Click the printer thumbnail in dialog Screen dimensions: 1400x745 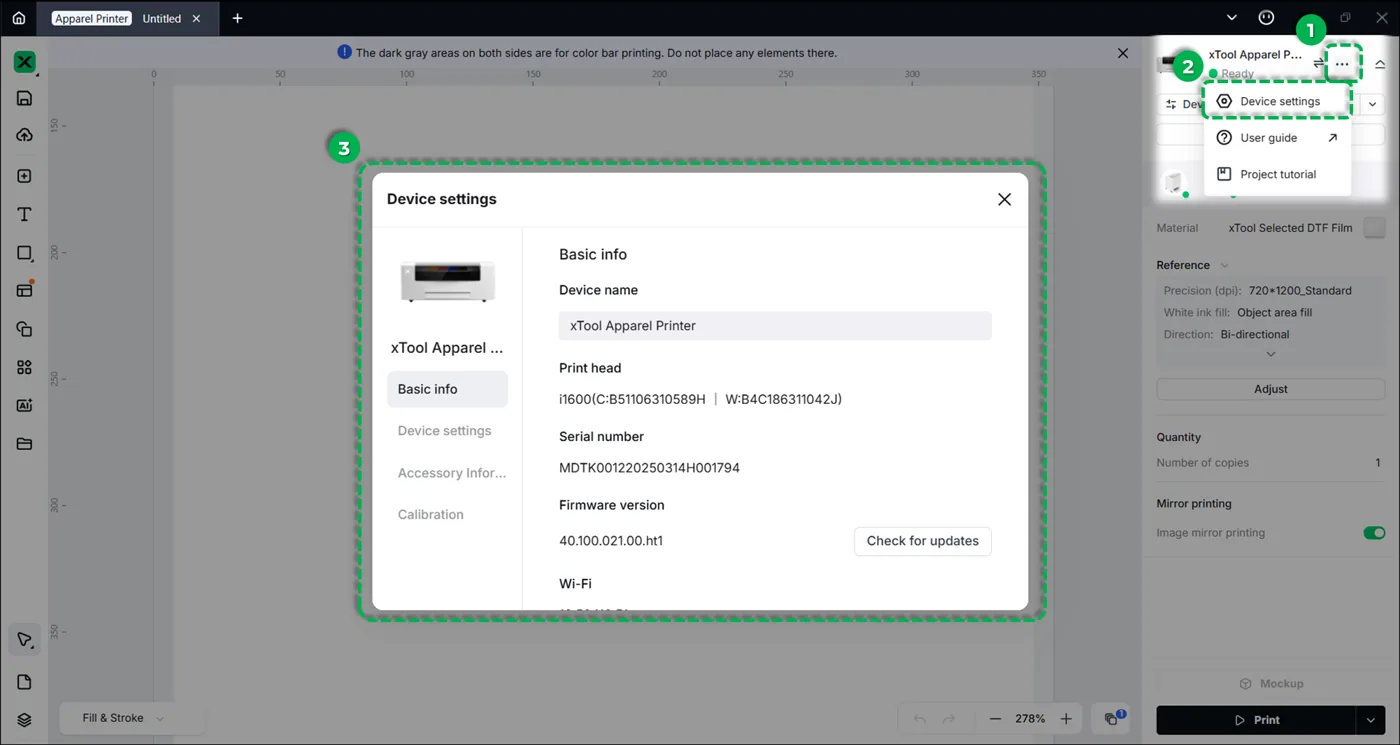[x=447, y=282]
